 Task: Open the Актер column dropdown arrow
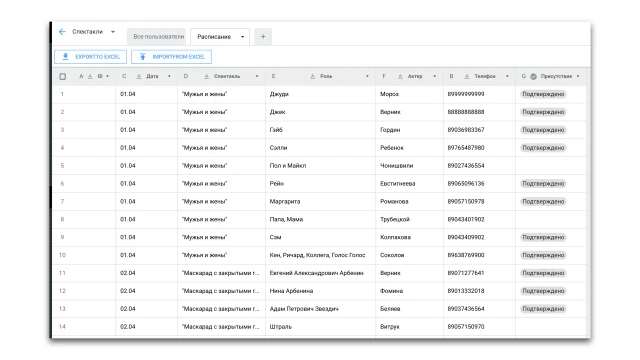click(435, 76)
